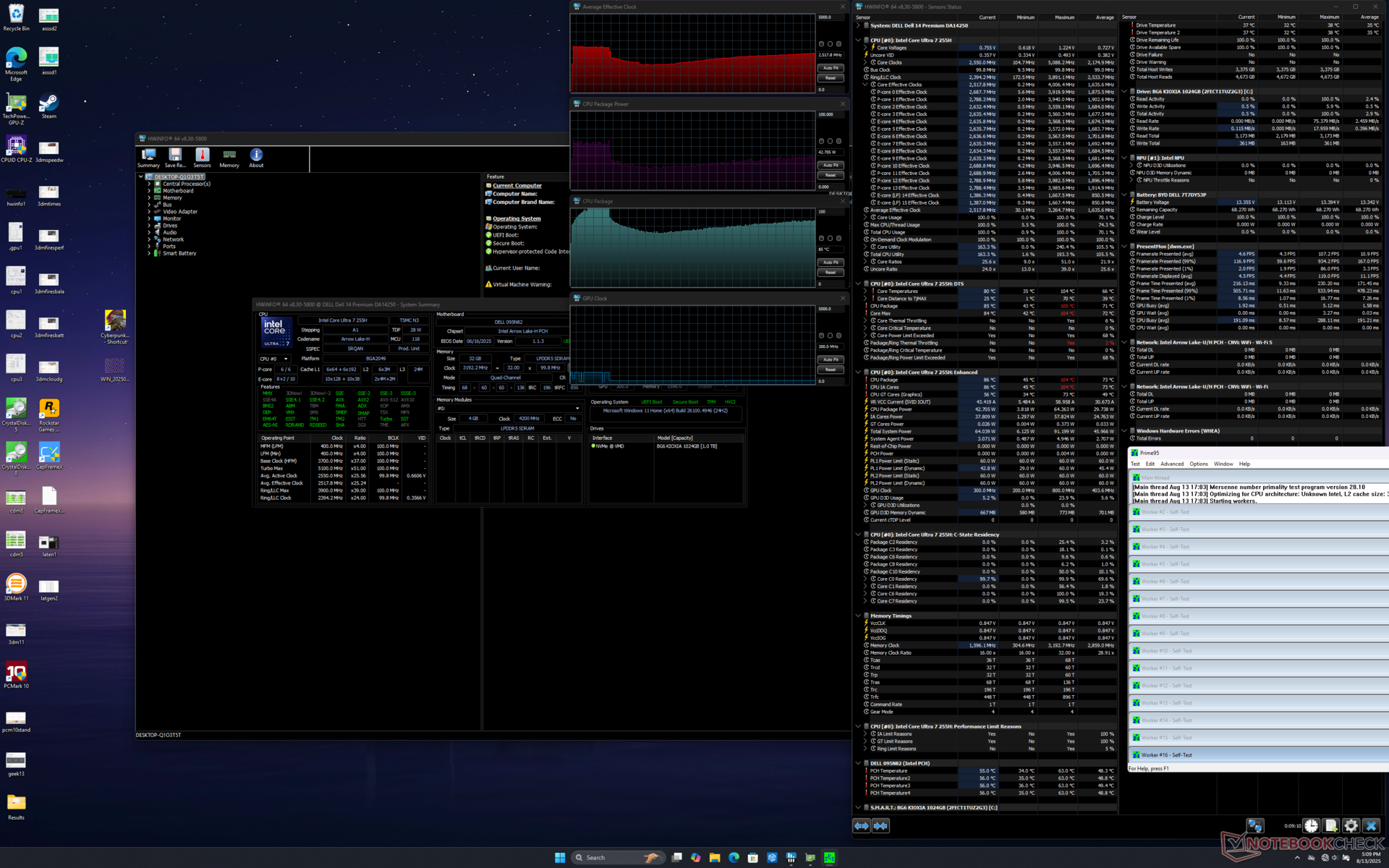Open sensor settings gear icon

click(x=1351, y=825)
